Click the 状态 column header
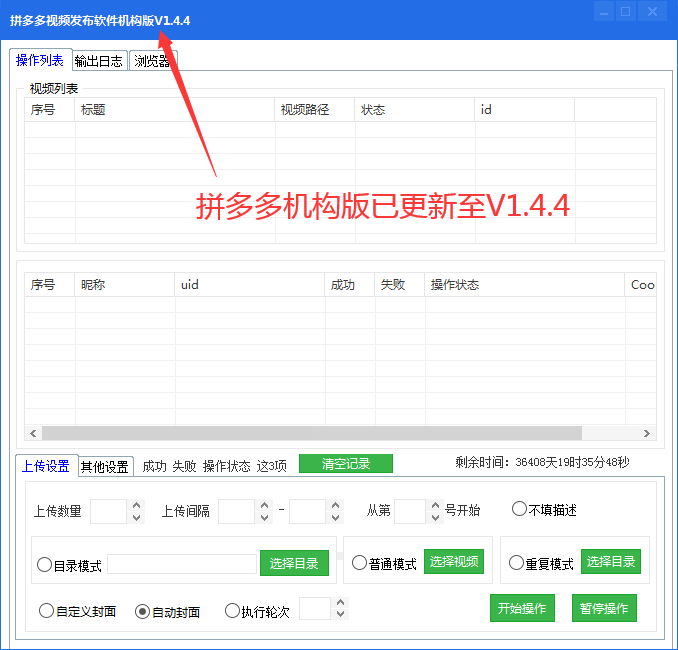 coord(415,109)
